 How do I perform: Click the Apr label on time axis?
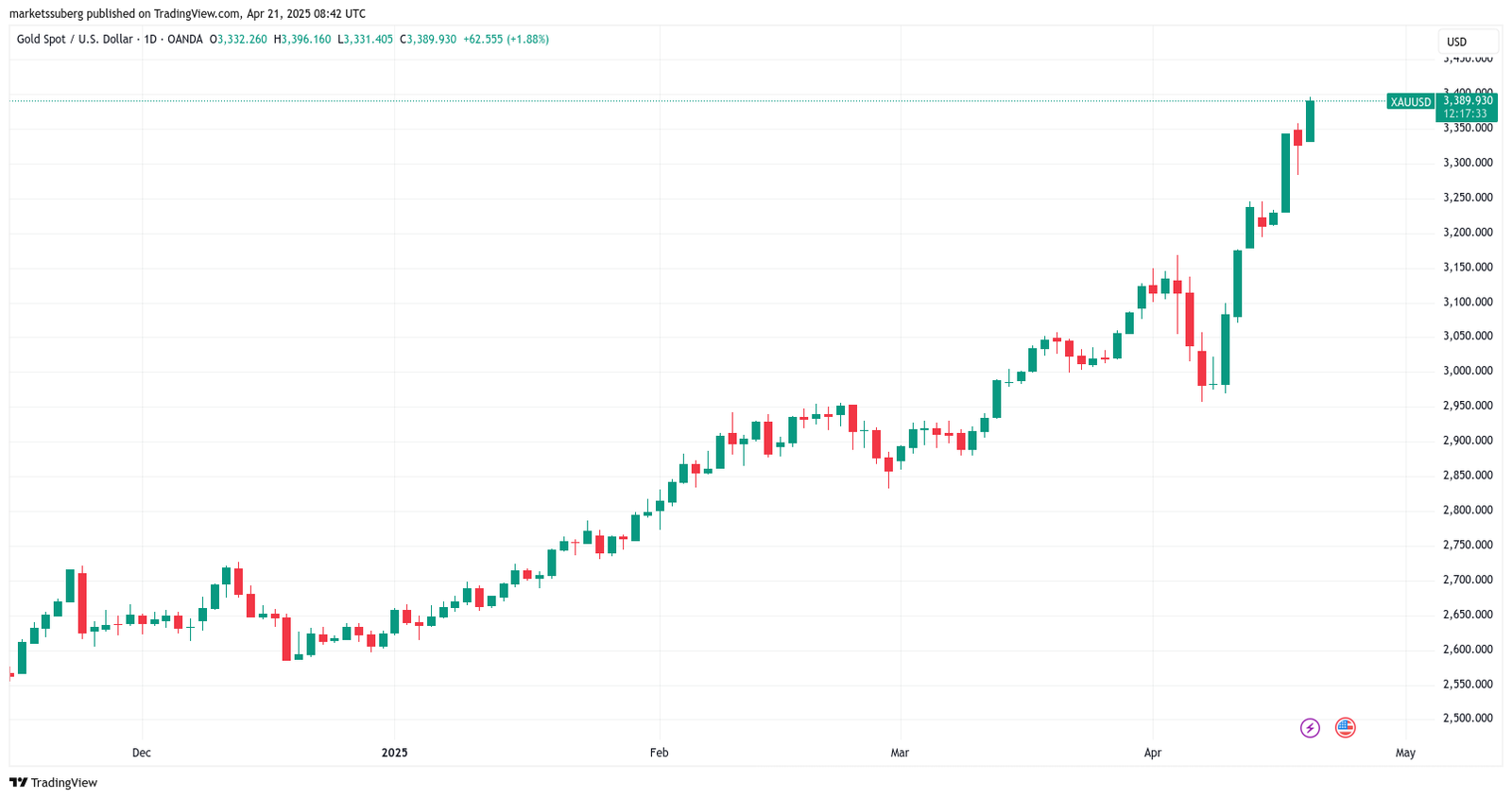[x=1153, y=753]
